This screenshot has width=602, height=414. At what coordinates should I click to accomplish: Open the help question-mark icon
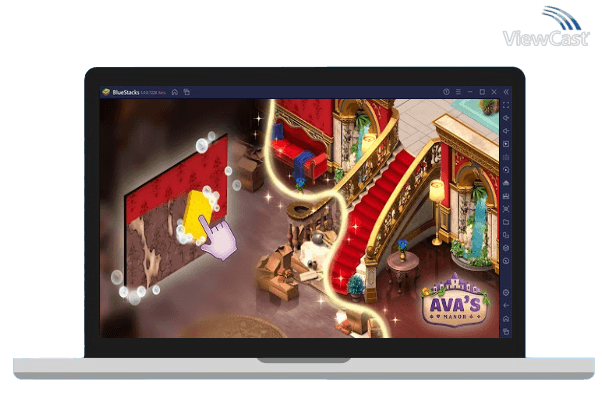446,92
